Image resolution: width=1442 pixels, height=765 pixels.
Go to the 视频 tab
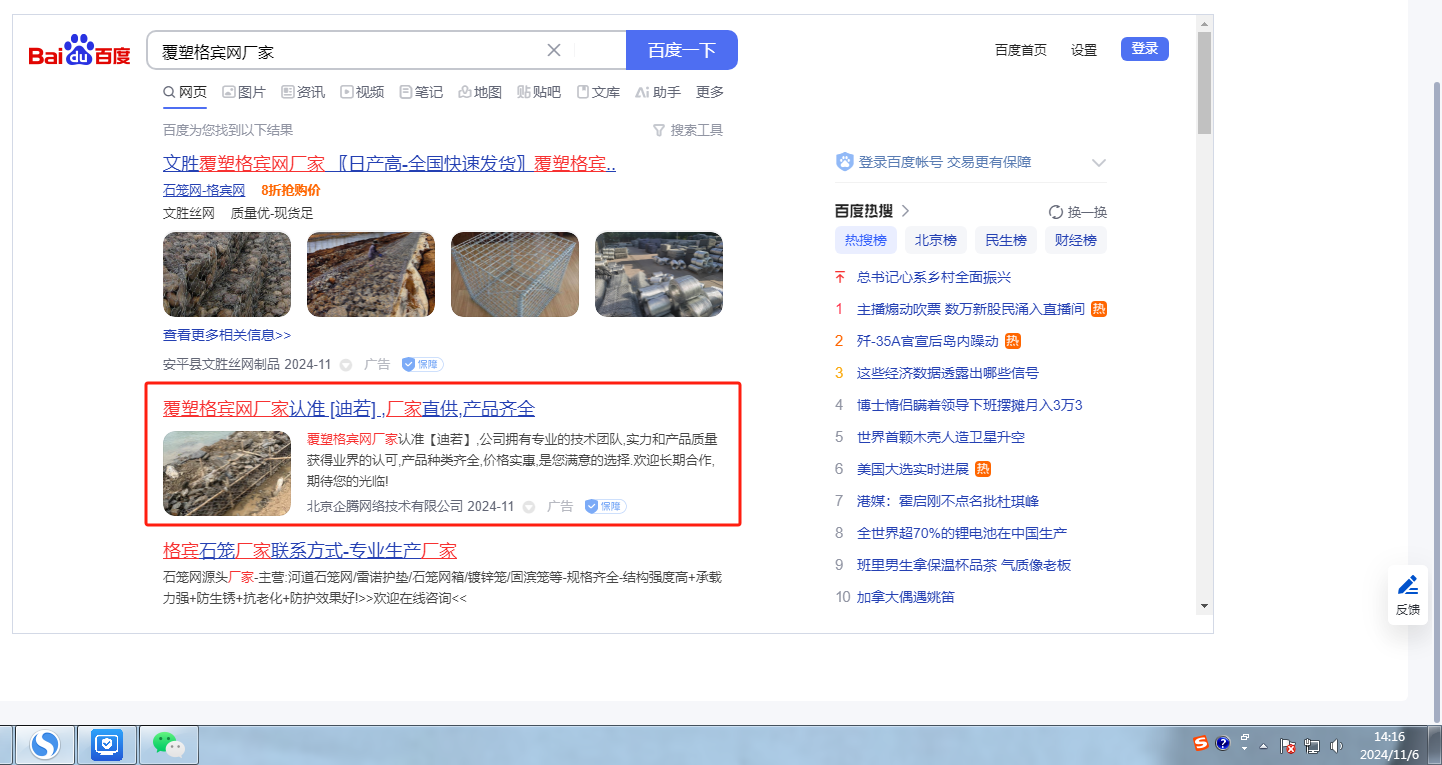click(x=362, y=92)
